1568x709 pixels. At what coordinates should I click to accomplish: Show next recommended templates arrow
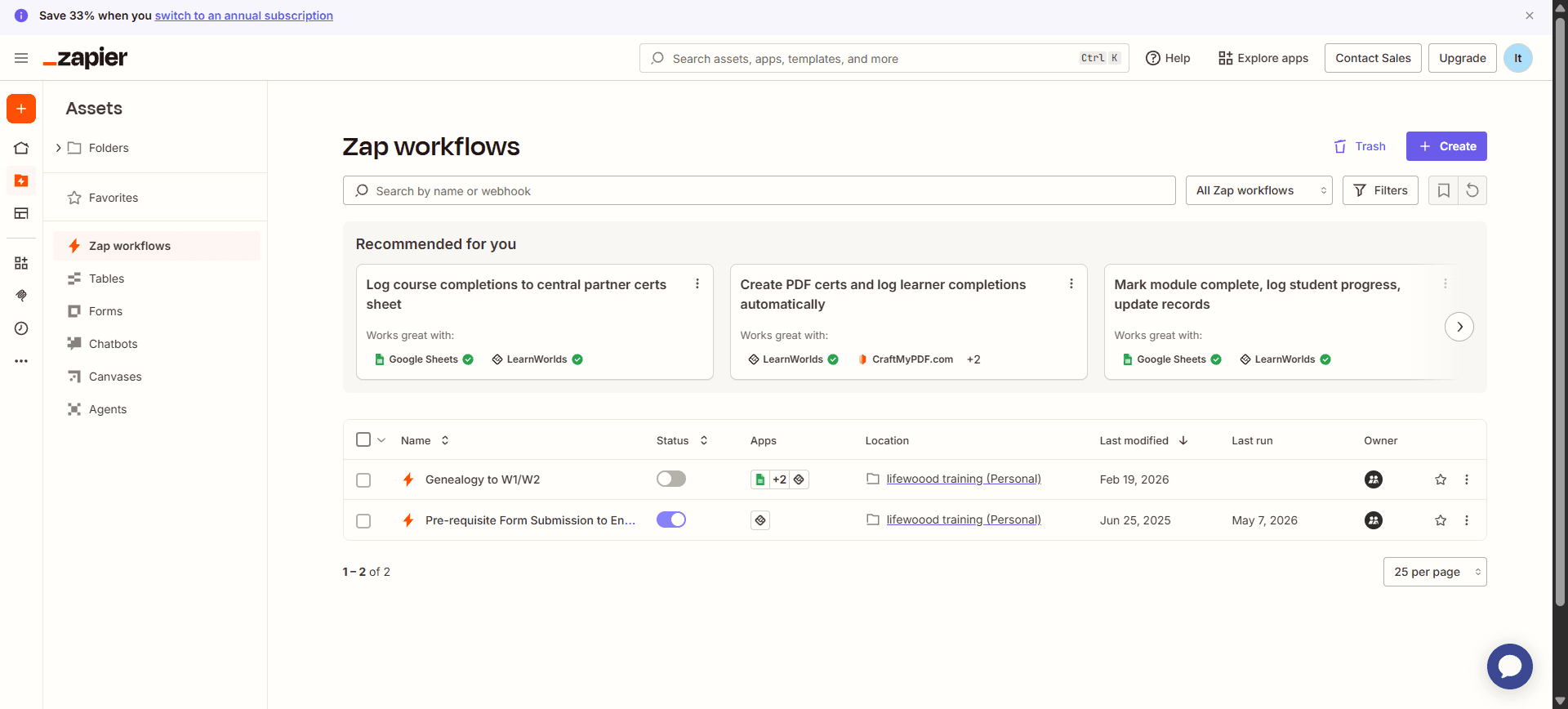pyautogui.click(x=1459, y=327)
